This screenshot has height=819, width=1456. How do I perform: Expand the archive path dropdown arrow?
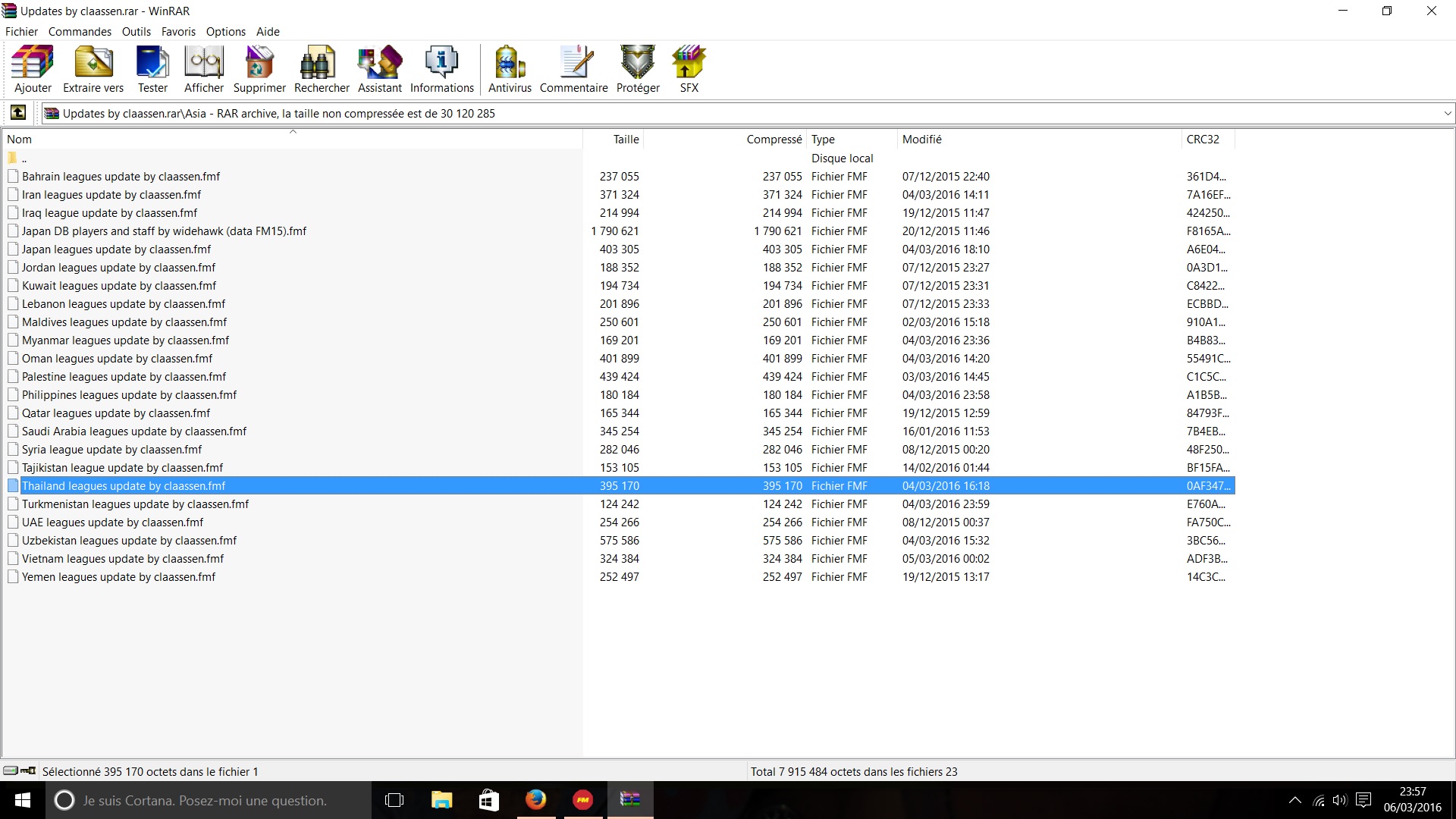click(1447, 113)
